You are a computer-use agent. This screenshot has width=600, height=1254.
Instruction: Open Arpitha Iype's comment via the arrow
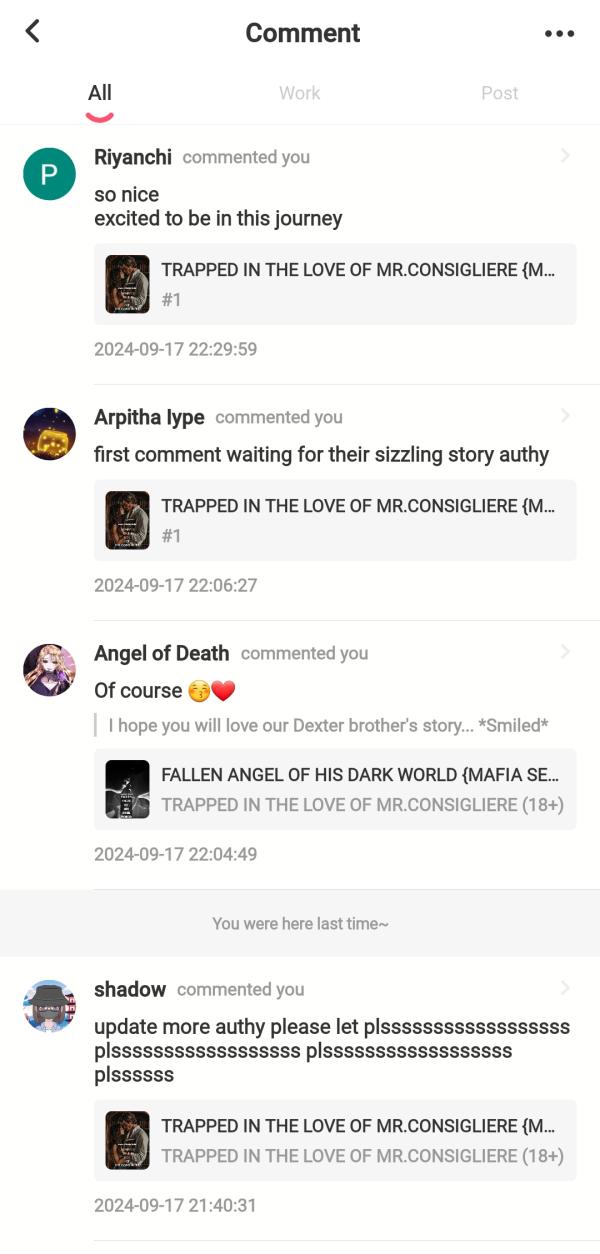[567, 415]
